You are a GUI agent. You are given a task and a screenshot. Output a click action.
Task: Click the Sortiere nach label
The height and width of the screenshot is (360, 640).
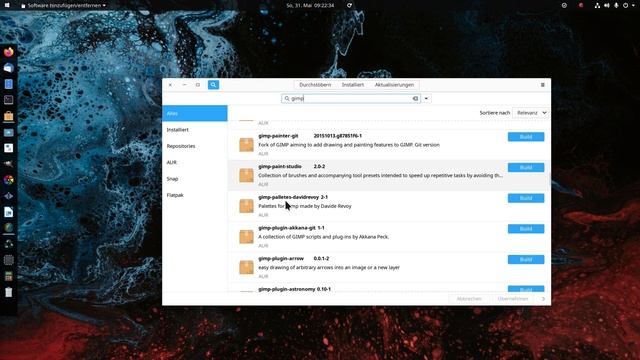(495, 113)
